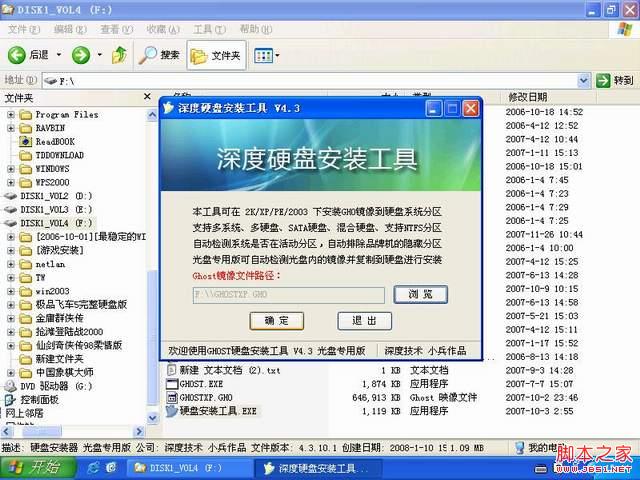Select drive DISK1_VOL2 (D:) icon
The image size is (640, 480).
click(10, 196)
